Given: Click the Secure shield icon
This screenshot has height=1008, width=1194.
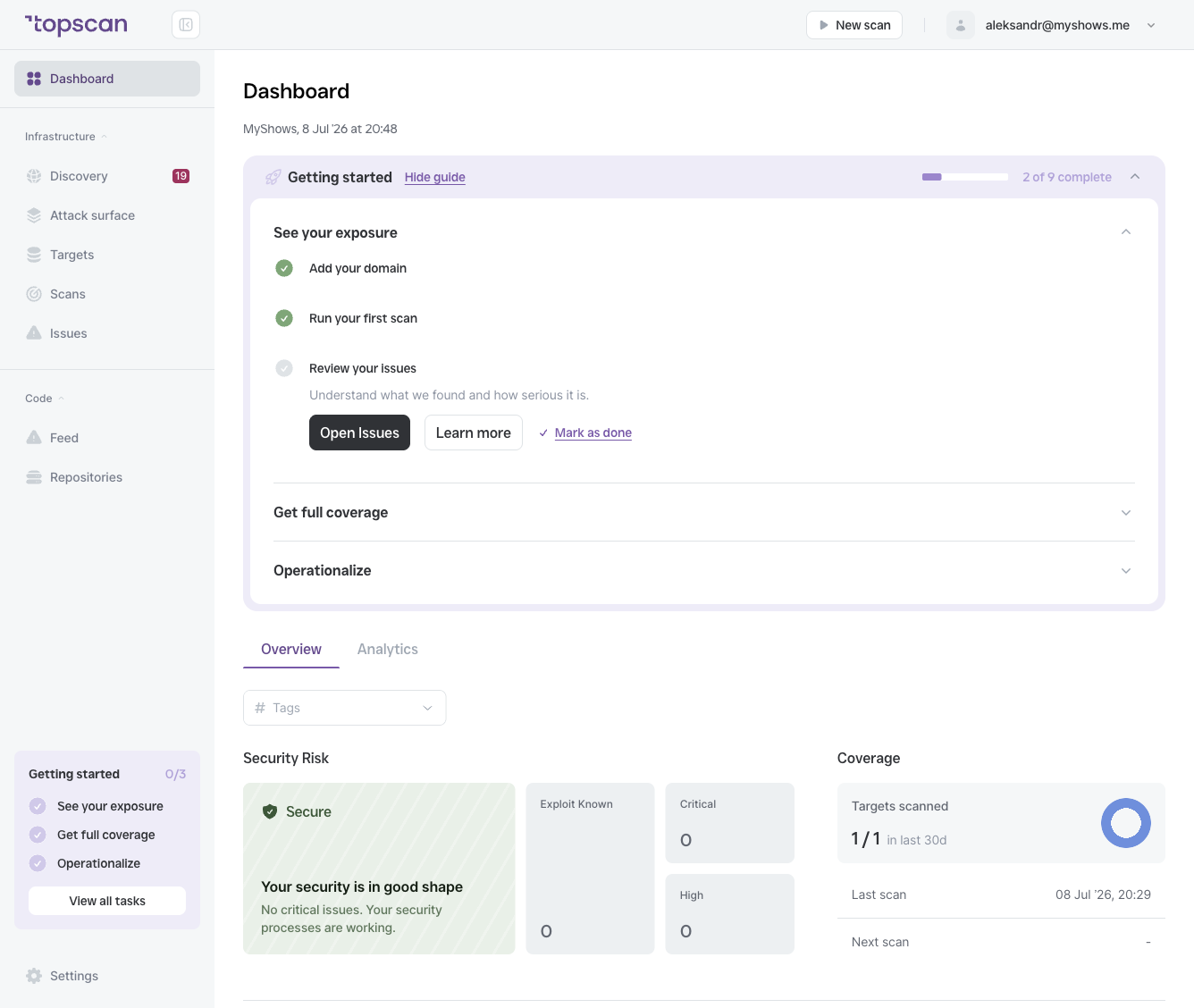Looking at the screenshot, I should click(270, 811).
